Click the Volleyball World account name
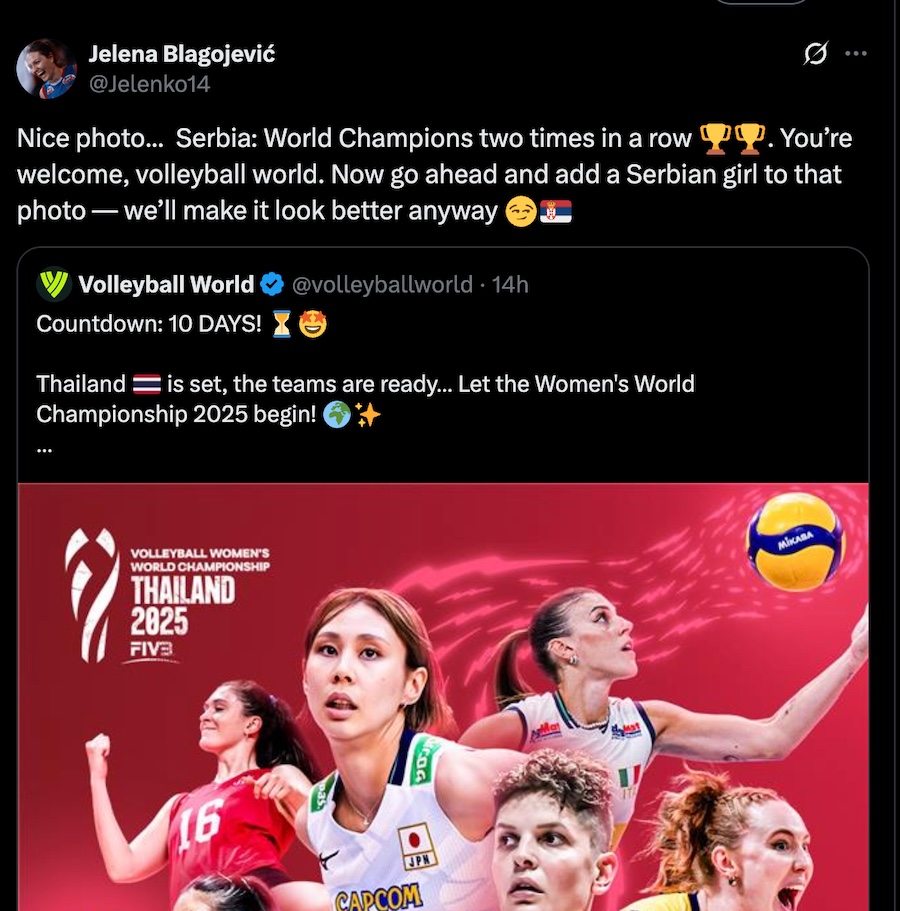Image resolution: width=900 pixels, height=911 pixels. click(x=166, y=285)
